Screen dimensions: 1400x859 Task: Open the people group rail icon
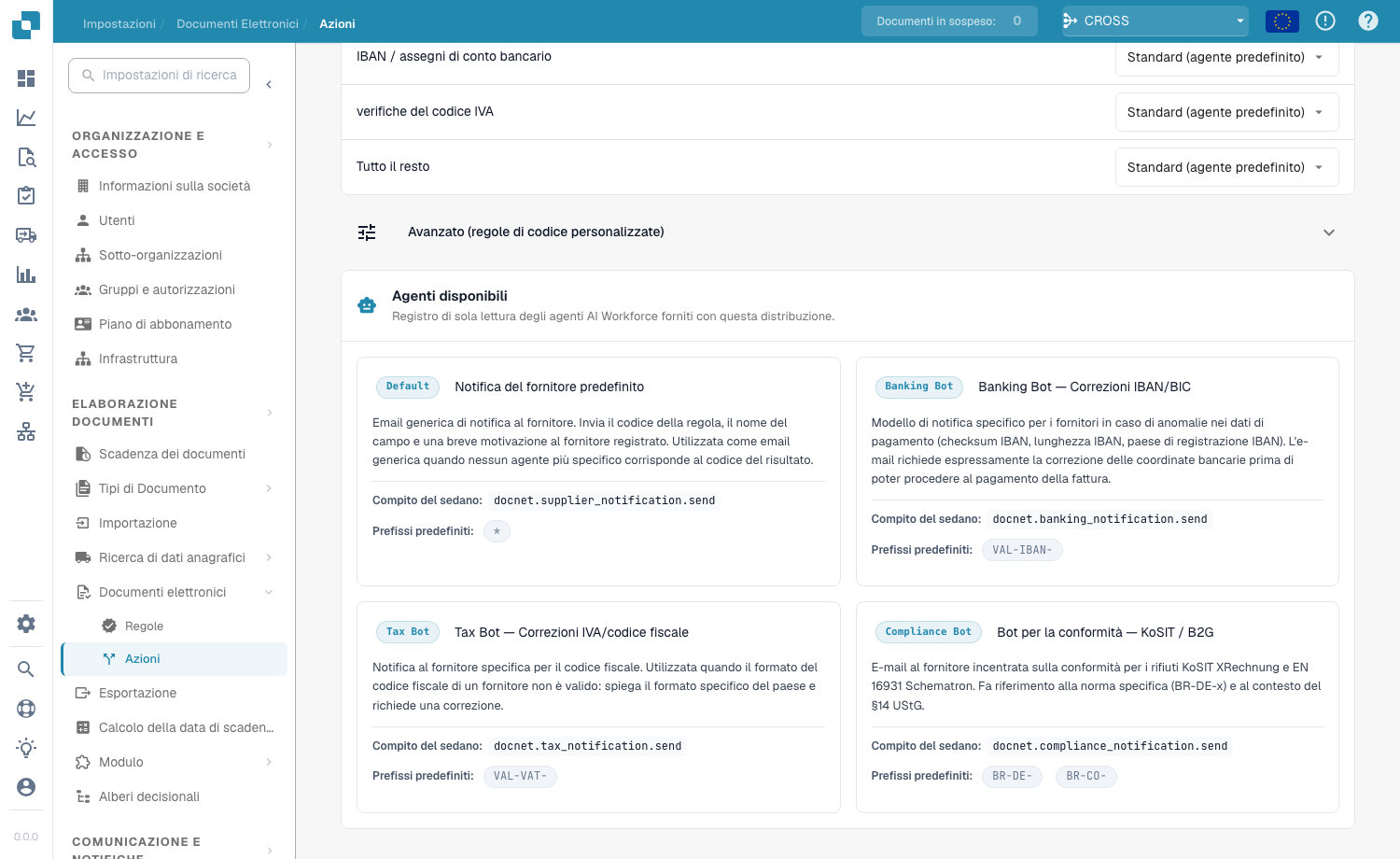pyautogui.click(x=26, y=315)
